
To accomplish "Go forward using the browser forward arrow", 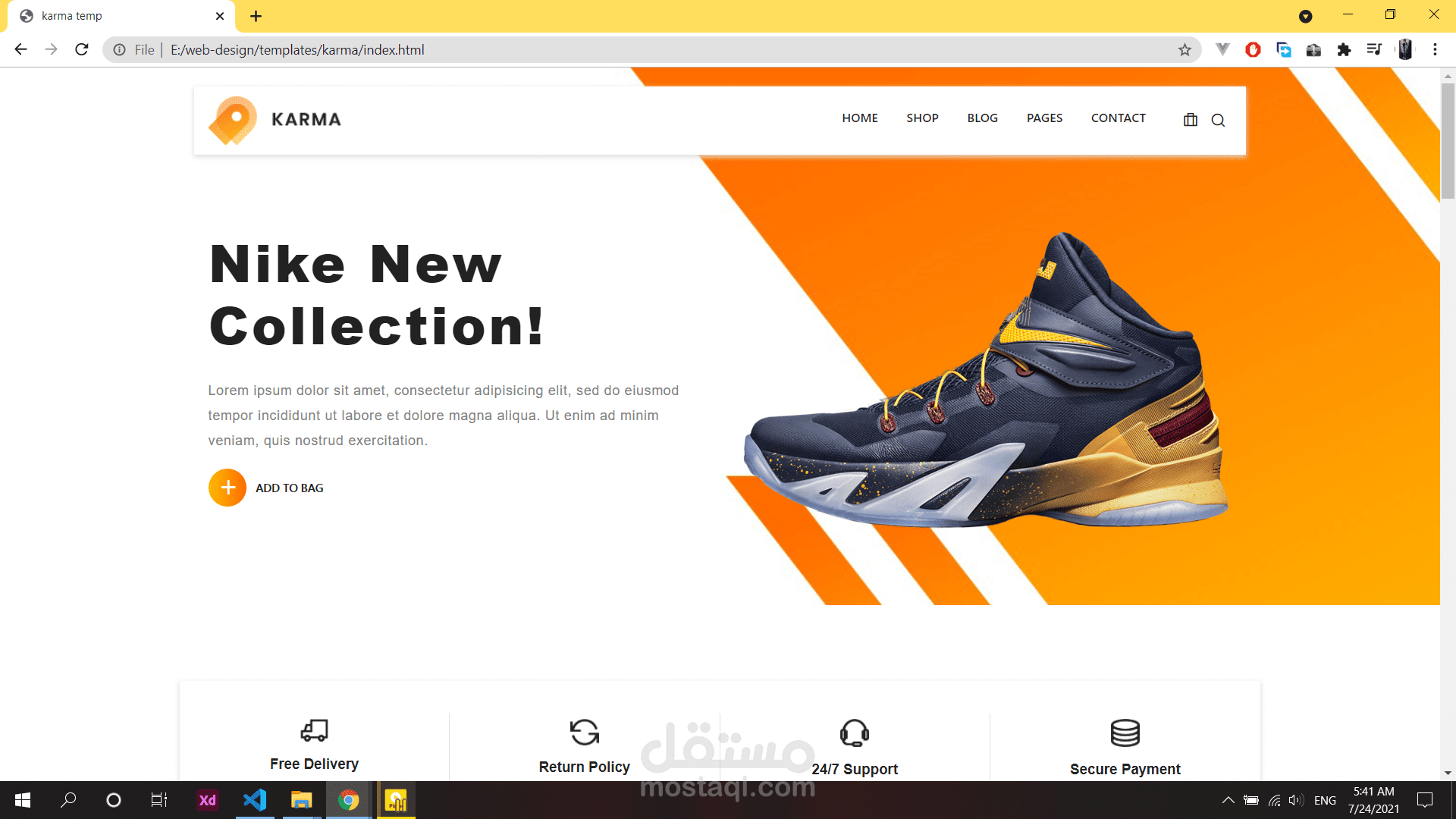I will click(x=51, y=49).
